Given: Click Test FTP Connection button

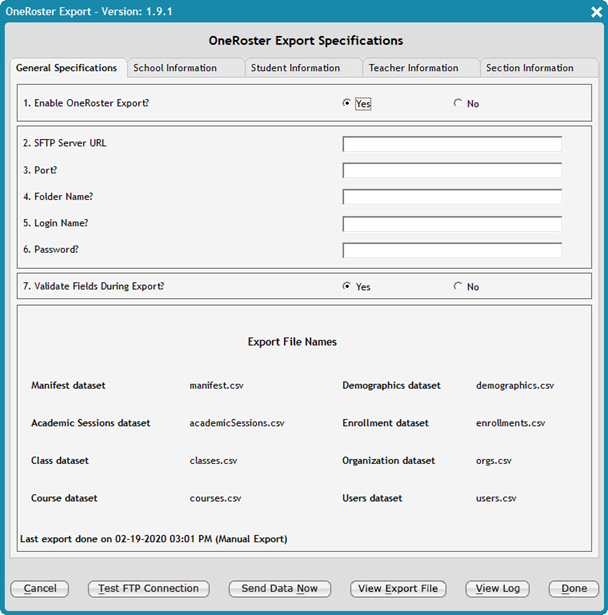Looking at the screenshot, I should [x=149, y=589].
